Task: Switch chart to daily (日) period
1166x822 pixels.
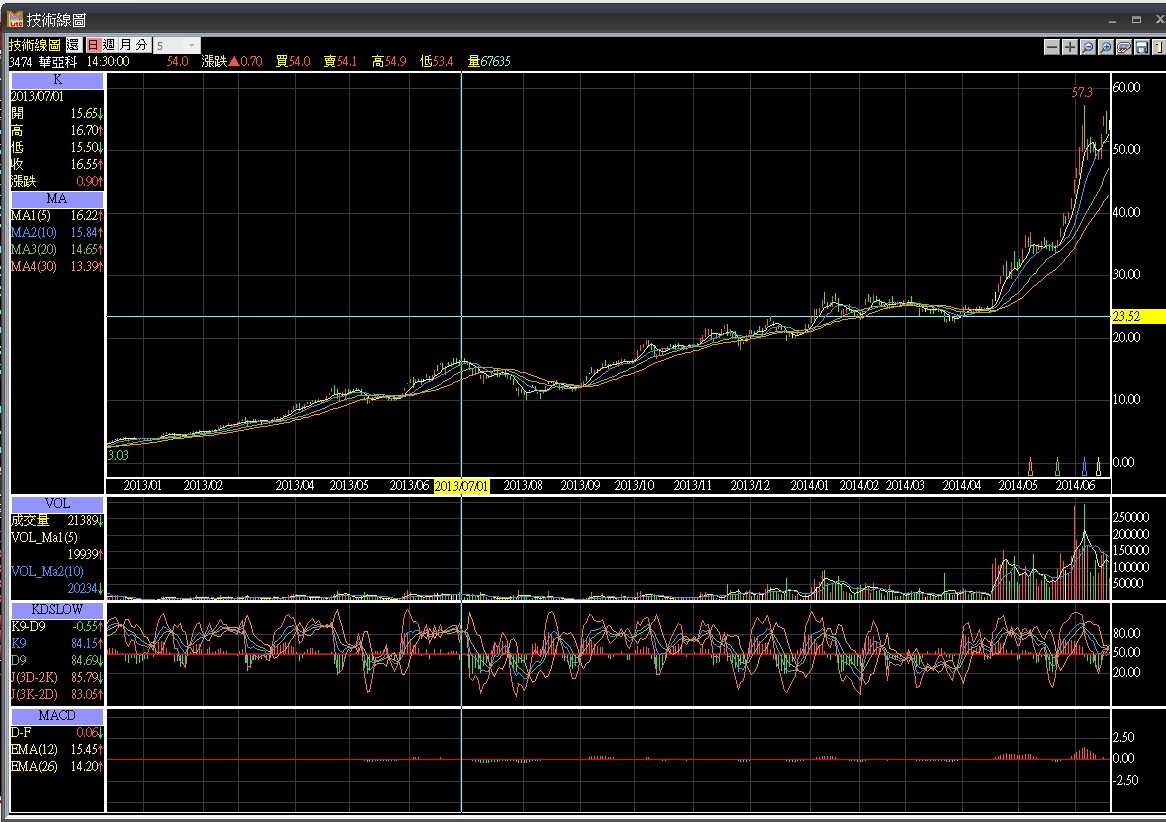Action: pos(93,45)
